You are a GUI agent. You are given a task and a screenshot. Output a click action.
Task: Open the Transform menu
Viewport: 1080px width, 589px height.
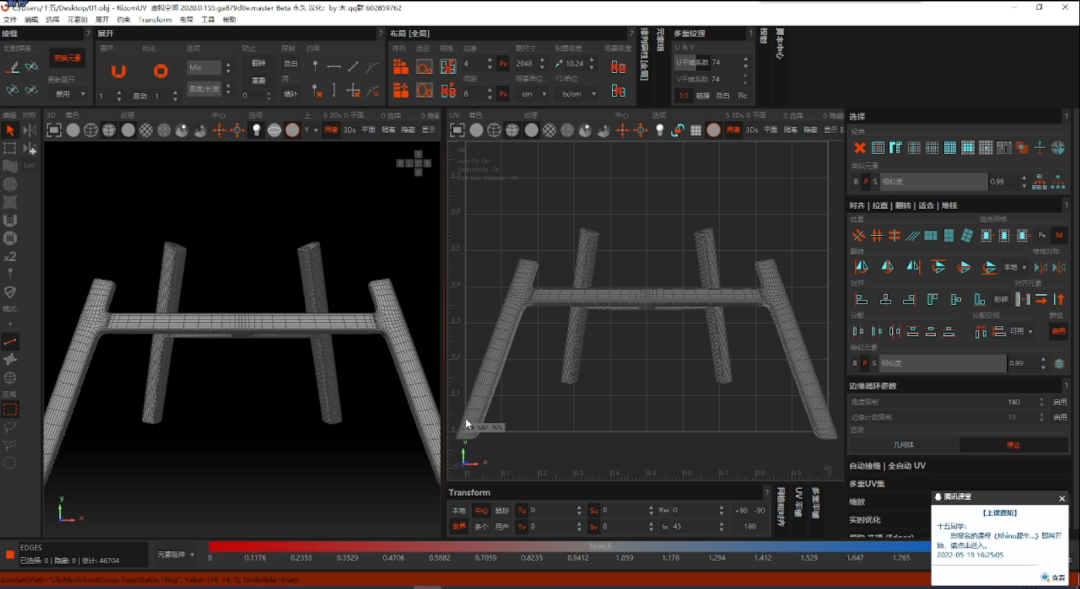coord(155,20)
